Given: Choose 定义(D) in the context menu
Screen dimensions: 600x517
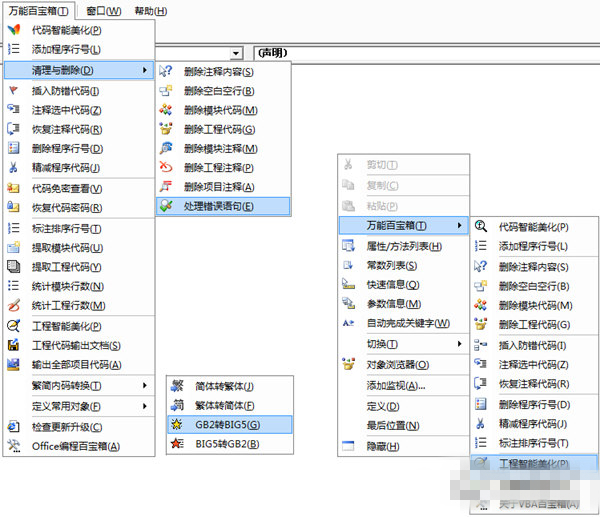Looking at the screenshot, I should click(x=404, y=406).
